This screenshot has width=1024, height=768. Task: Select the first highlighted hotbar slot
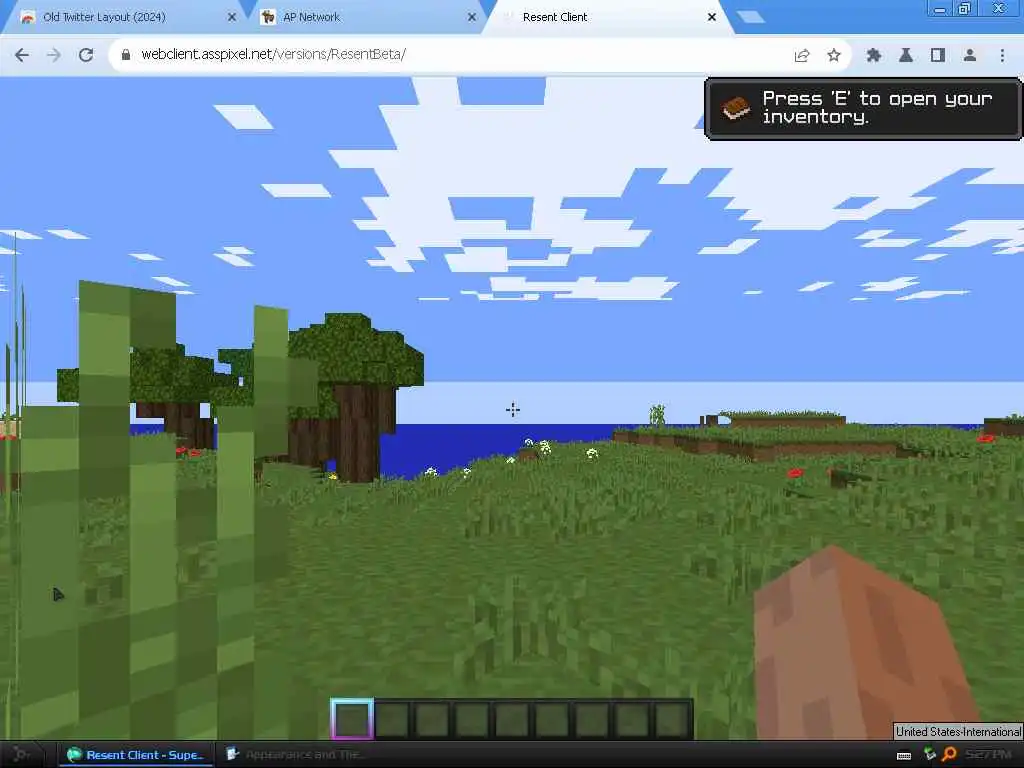pos(352,719)
